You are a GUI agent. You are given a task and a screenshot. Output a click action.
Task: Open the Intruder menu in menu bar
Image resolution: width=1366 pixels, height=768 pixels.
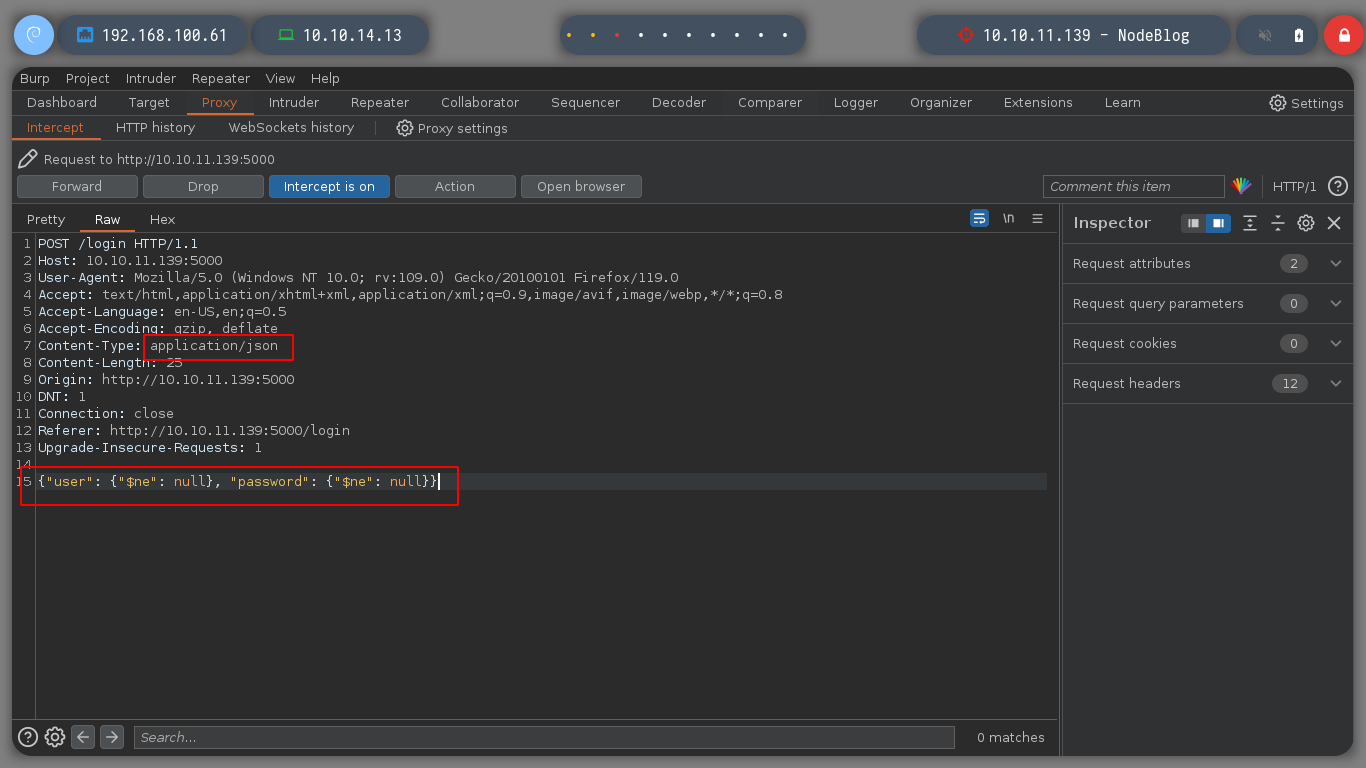(x=151, y=79)
